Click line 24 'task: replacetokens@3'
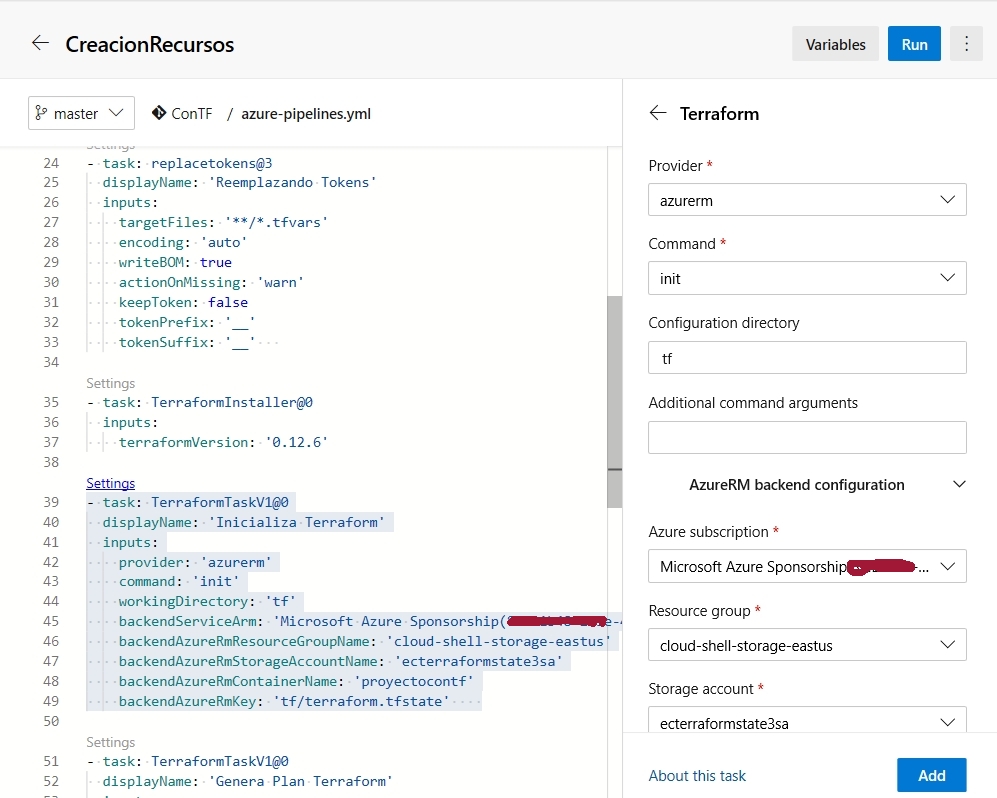This screenshot has height=798, width=997. point(180,163)
